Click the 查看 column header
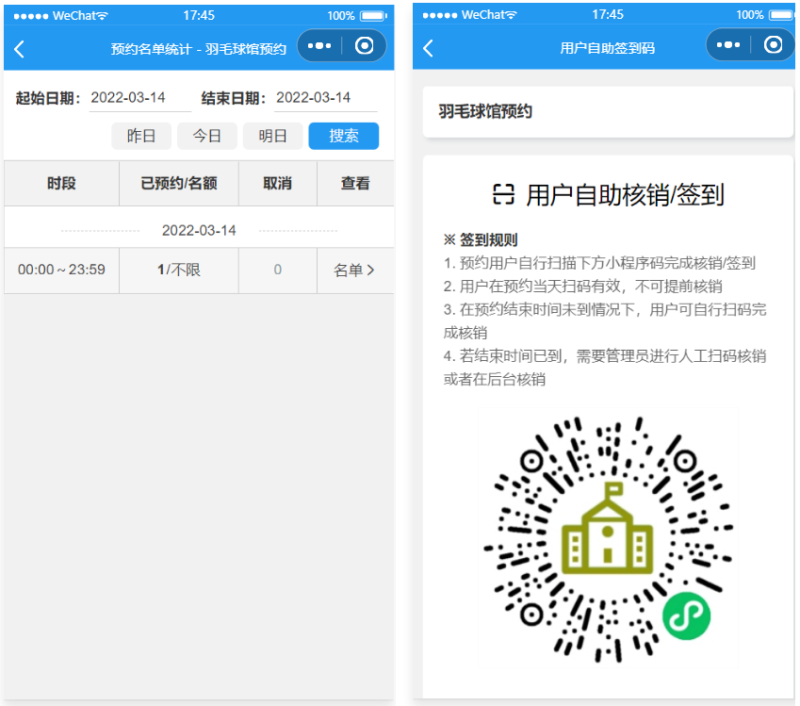Image resolution: width=800 pixels, height=706 pixels. tap(355, 183)
